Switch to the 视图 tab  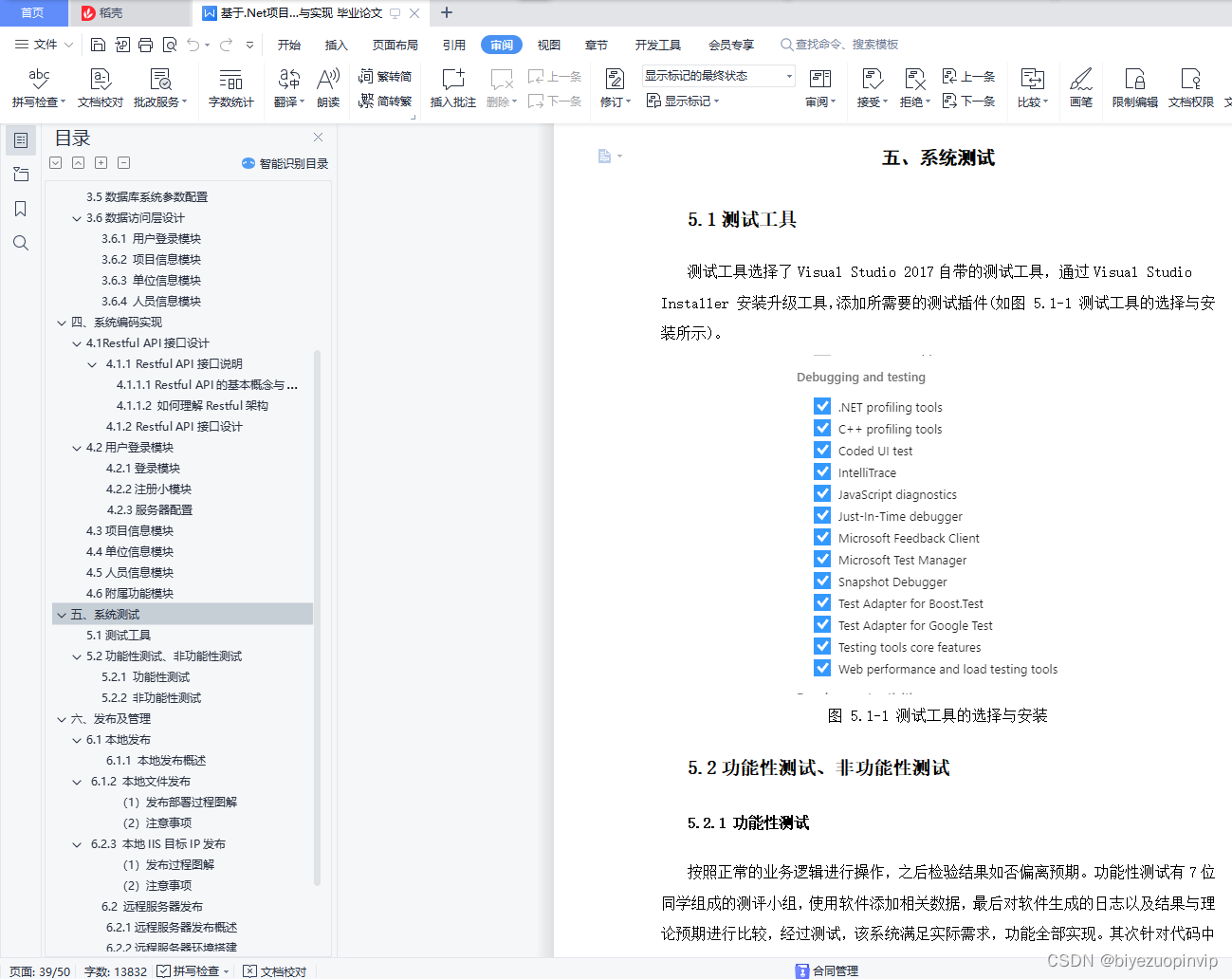[x=549, y=45]
